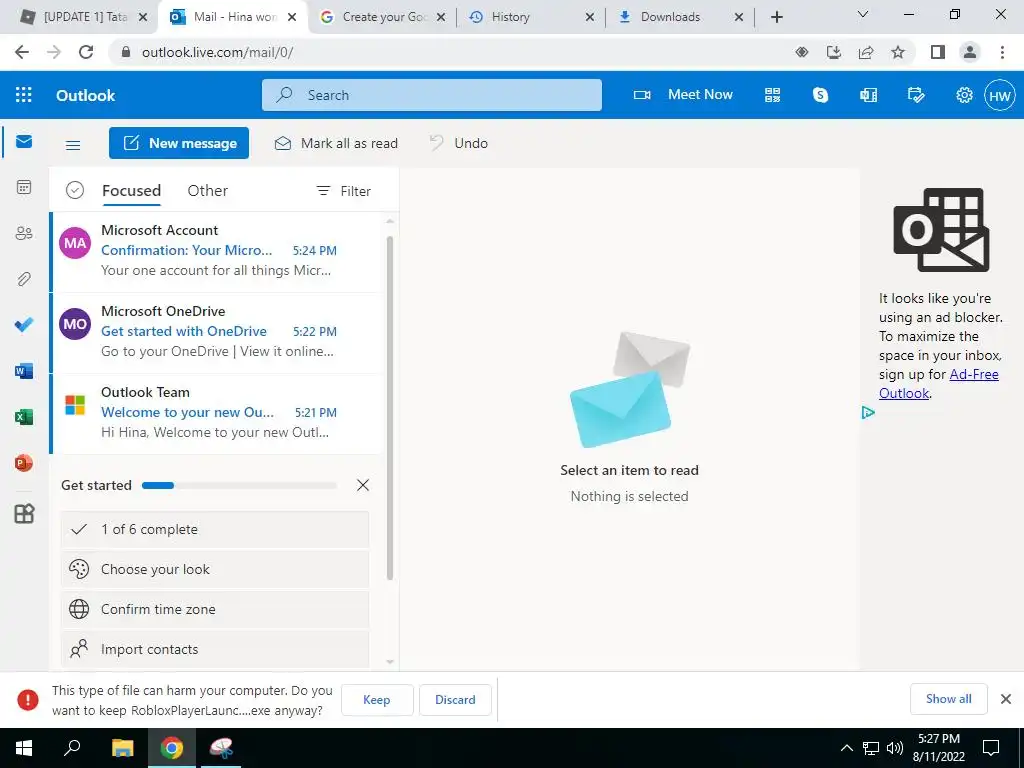Open the Calendar from the sidebar
This screenshot has height=768, width=1024.
24,187
